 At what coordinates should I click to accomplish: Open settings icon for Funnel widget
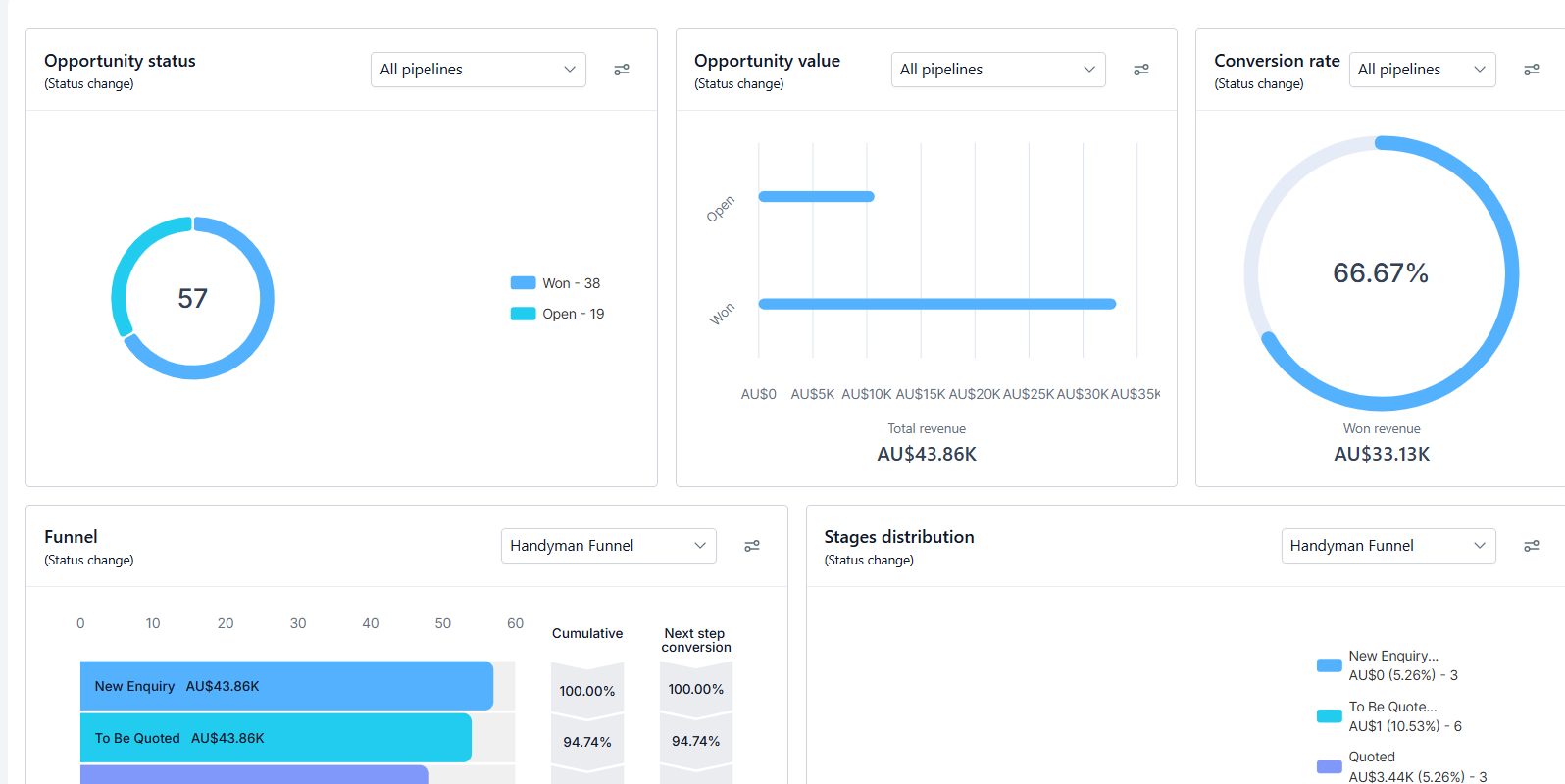point(752,546)
